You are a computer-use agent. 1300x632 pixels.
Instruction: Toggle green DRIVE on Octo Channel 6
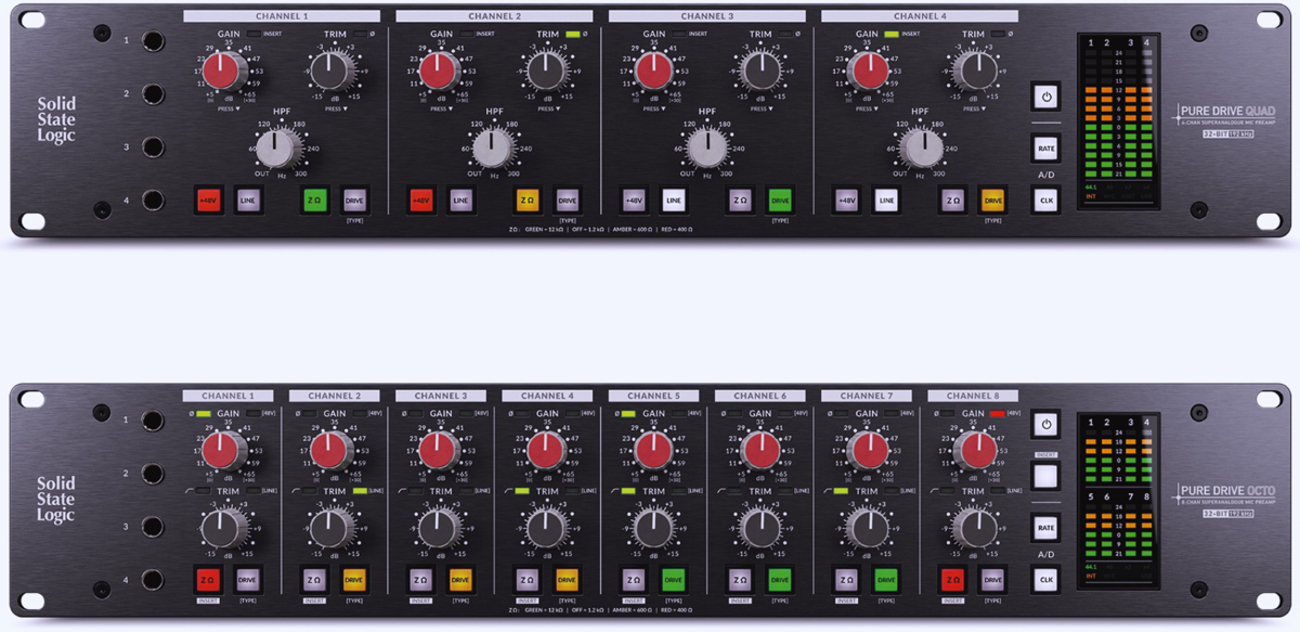[780, 579]
